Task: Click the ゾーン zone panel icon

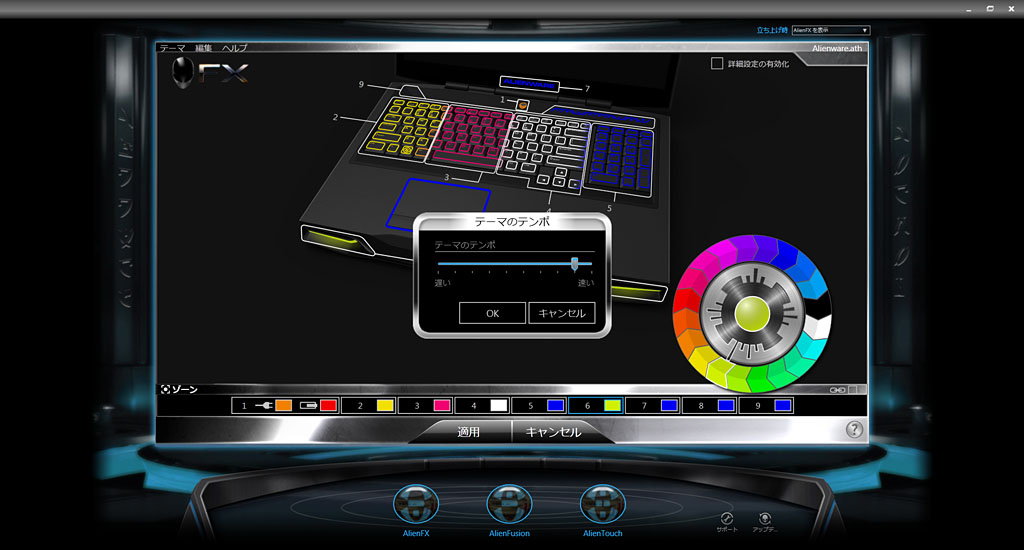Action: (166, 389)
